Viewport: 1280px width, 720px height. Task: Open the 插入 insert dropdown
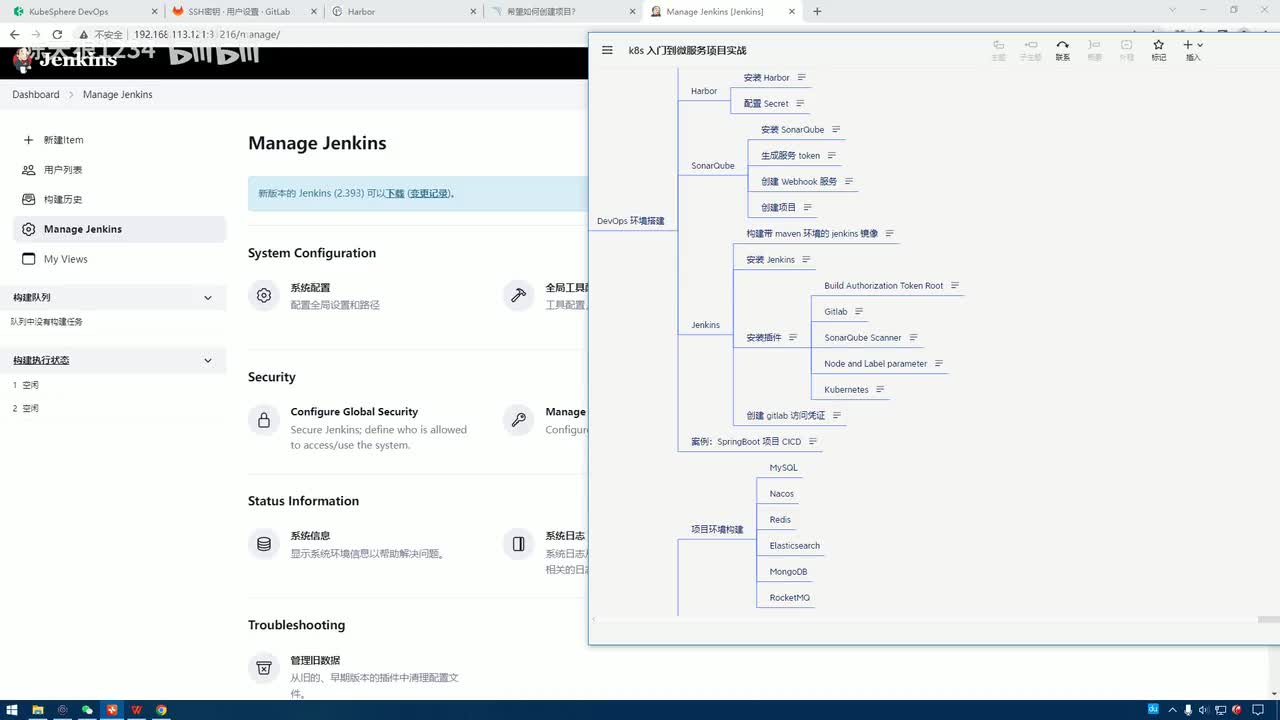pyautogui.click(x=1192, y=50)
